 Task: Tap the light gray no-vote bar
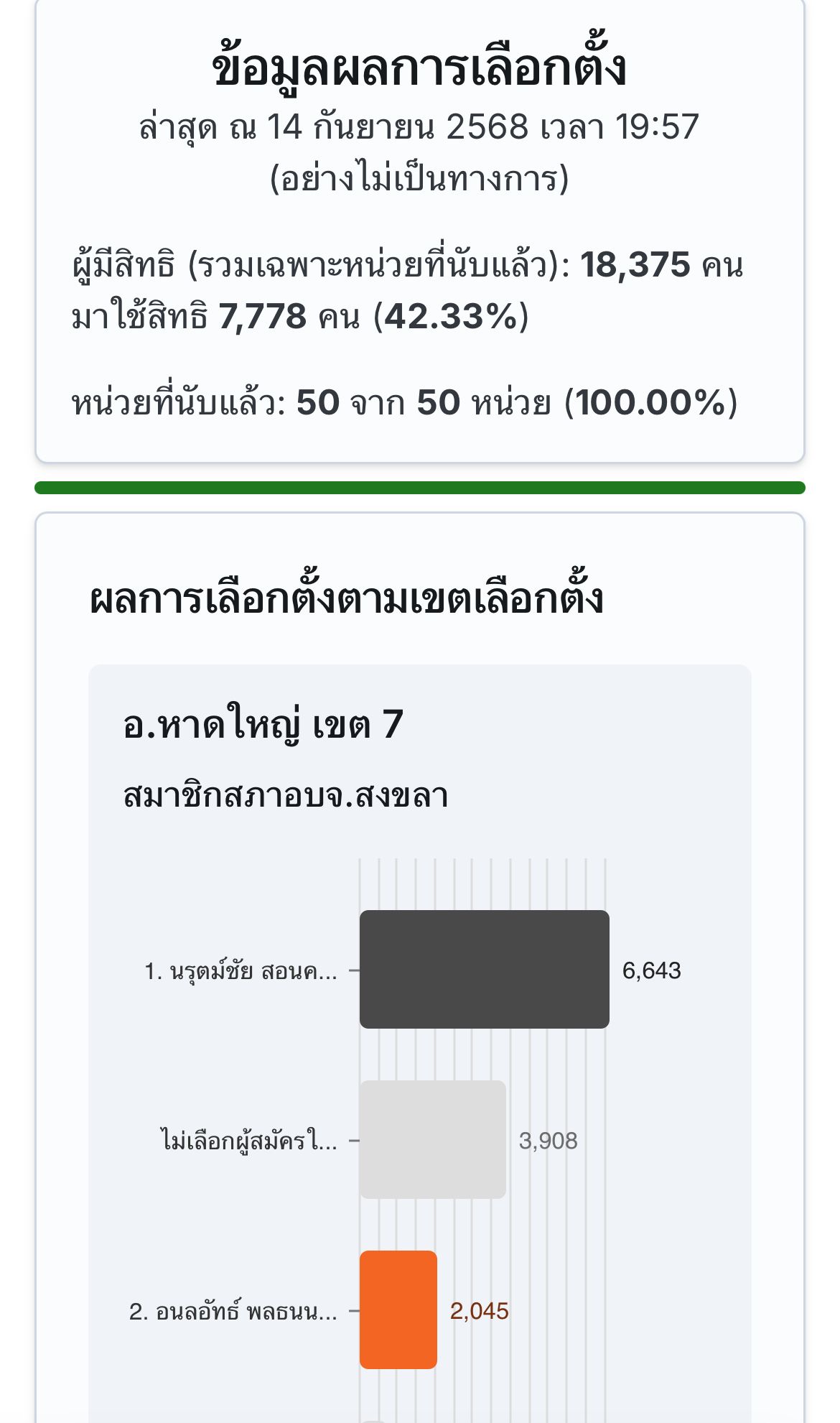tap(432, 1139)
